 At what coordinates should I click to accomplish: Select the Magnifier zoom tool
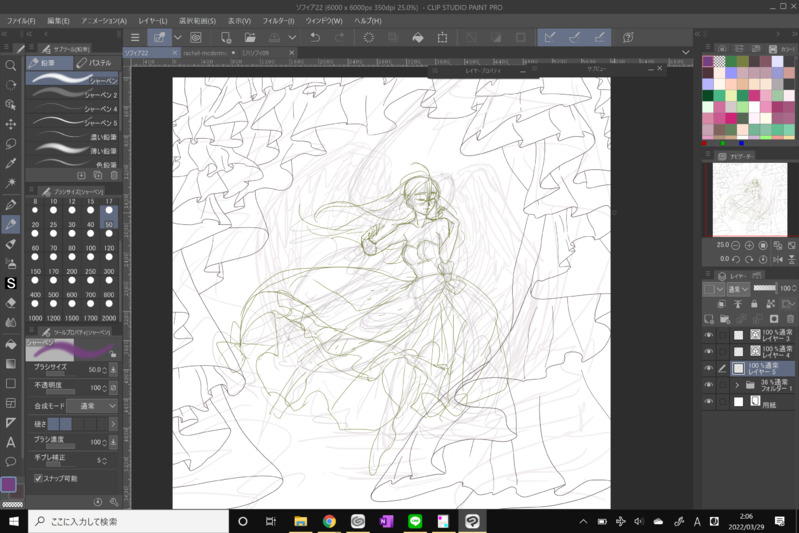11,66
